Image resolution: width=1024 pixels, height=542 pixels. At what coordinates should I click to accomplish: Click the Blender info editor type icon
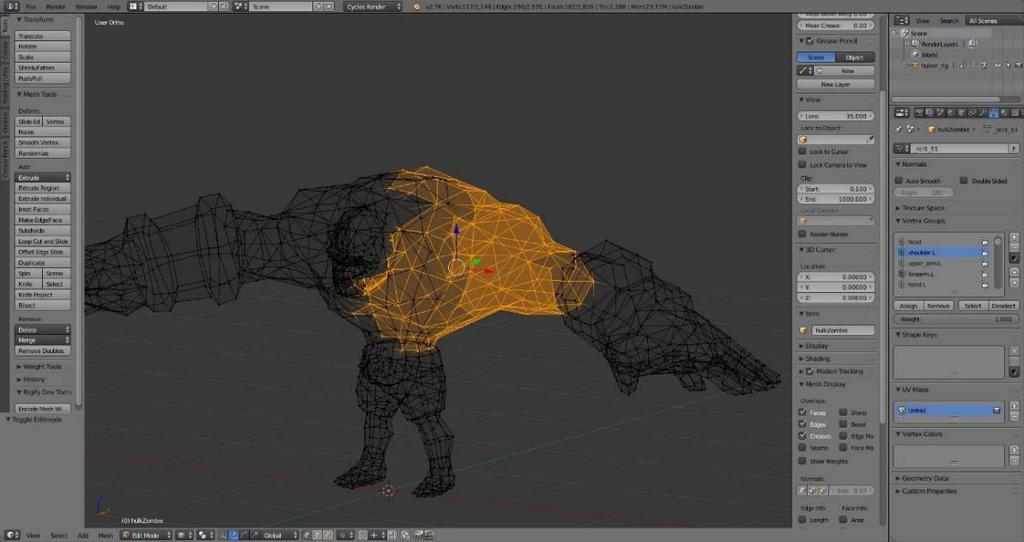point(12,6)
